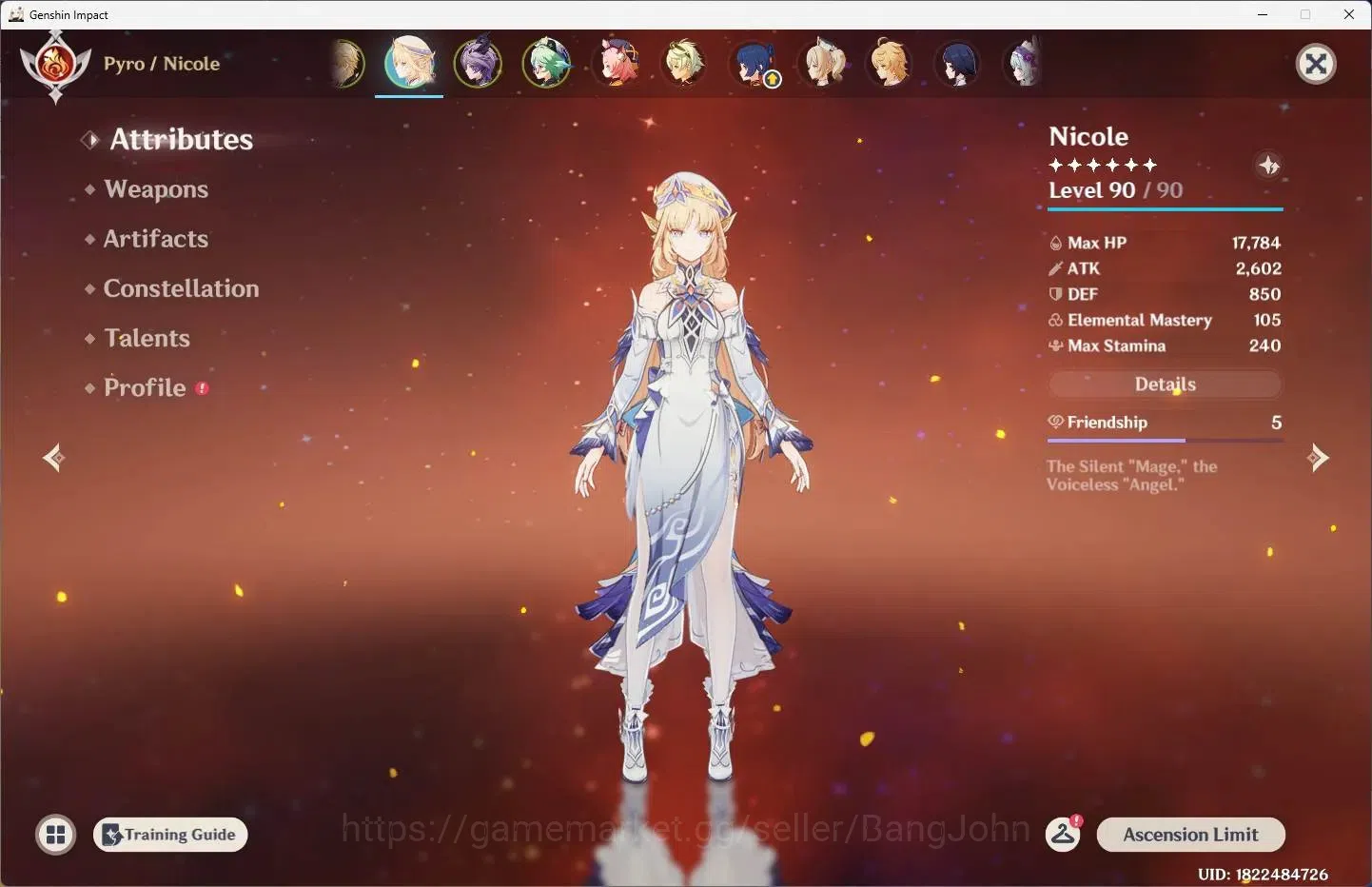This screenshot has height=887, width=1372.
Task: Click the Max HP value 17,784
Action: (x=1256, y=243)
